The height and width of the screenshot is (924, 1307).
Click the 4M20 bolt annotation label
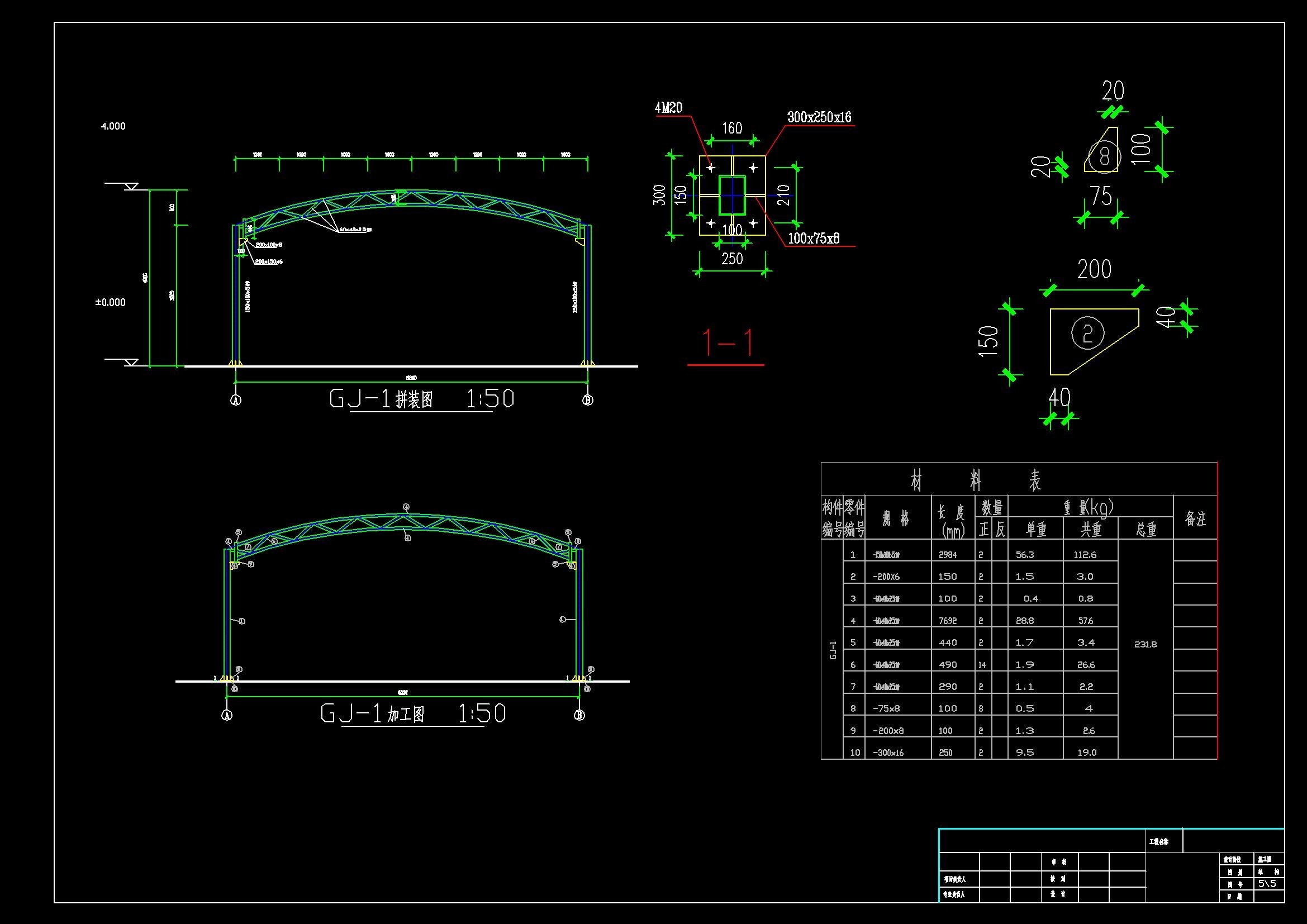(x=668, y=107)
